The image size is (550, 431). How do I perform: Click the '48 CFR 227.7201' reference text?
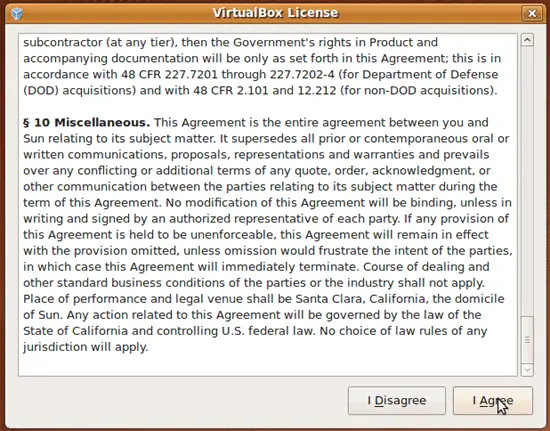[169, 74]
